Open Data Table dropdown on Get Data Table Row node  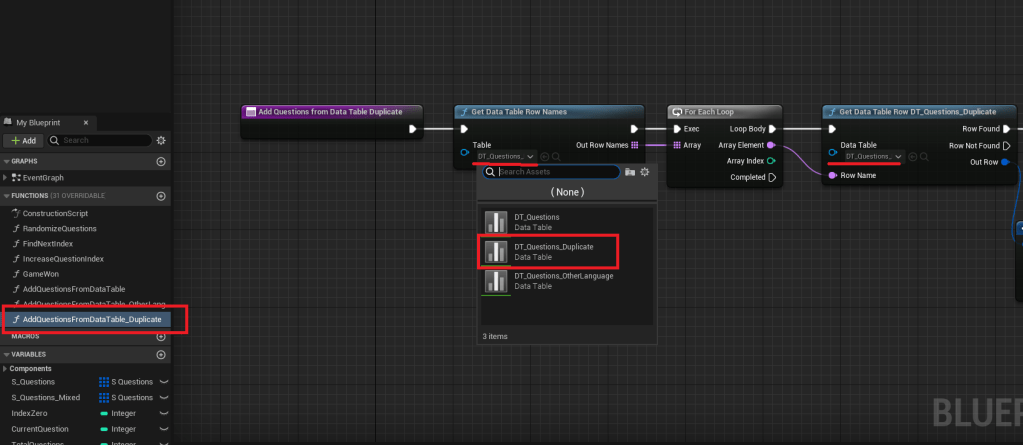(874, 157)
